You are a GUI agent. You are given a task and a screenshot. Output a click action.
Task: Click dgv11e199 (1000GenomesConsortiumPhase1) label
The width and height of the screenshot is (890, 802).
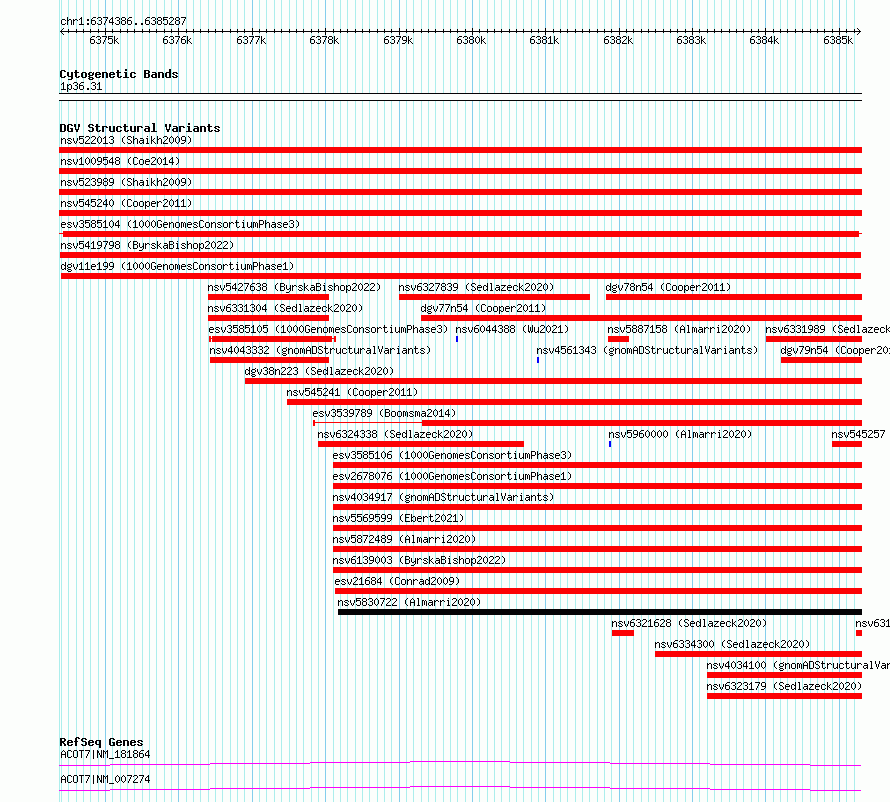(x=177, y=266)
